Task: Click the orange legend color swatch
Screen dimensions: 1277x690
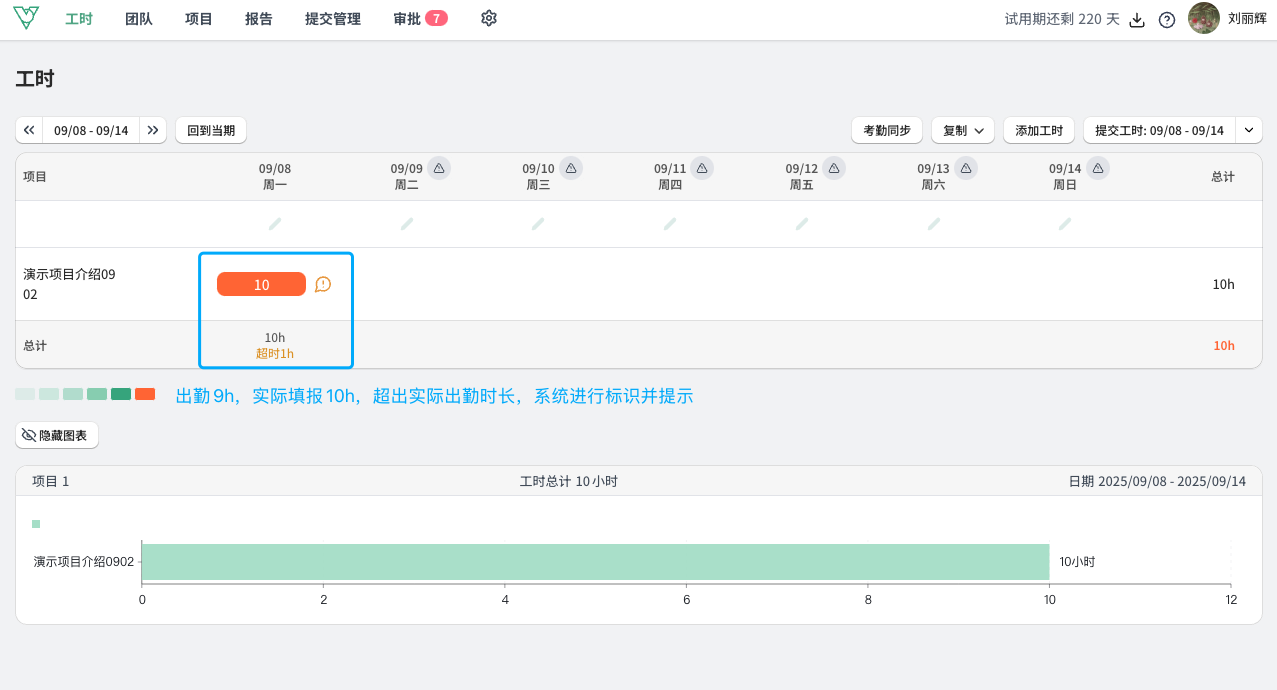Action: [145, 394]
